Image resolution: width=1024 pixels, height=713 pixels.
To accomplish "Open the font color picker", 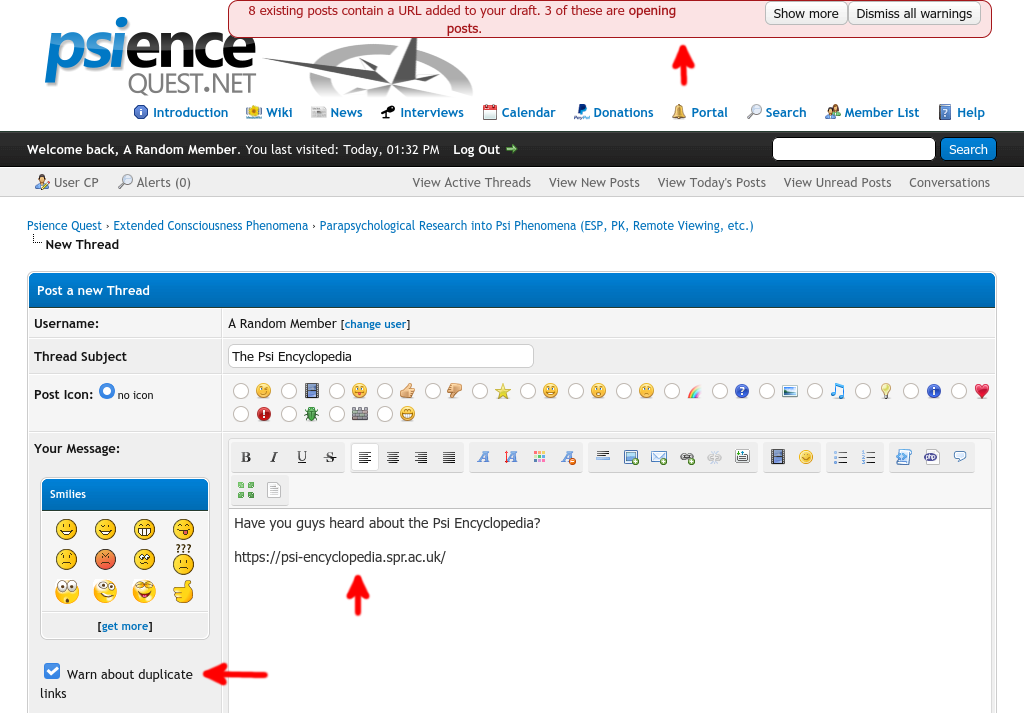I will tap(540, 458).
